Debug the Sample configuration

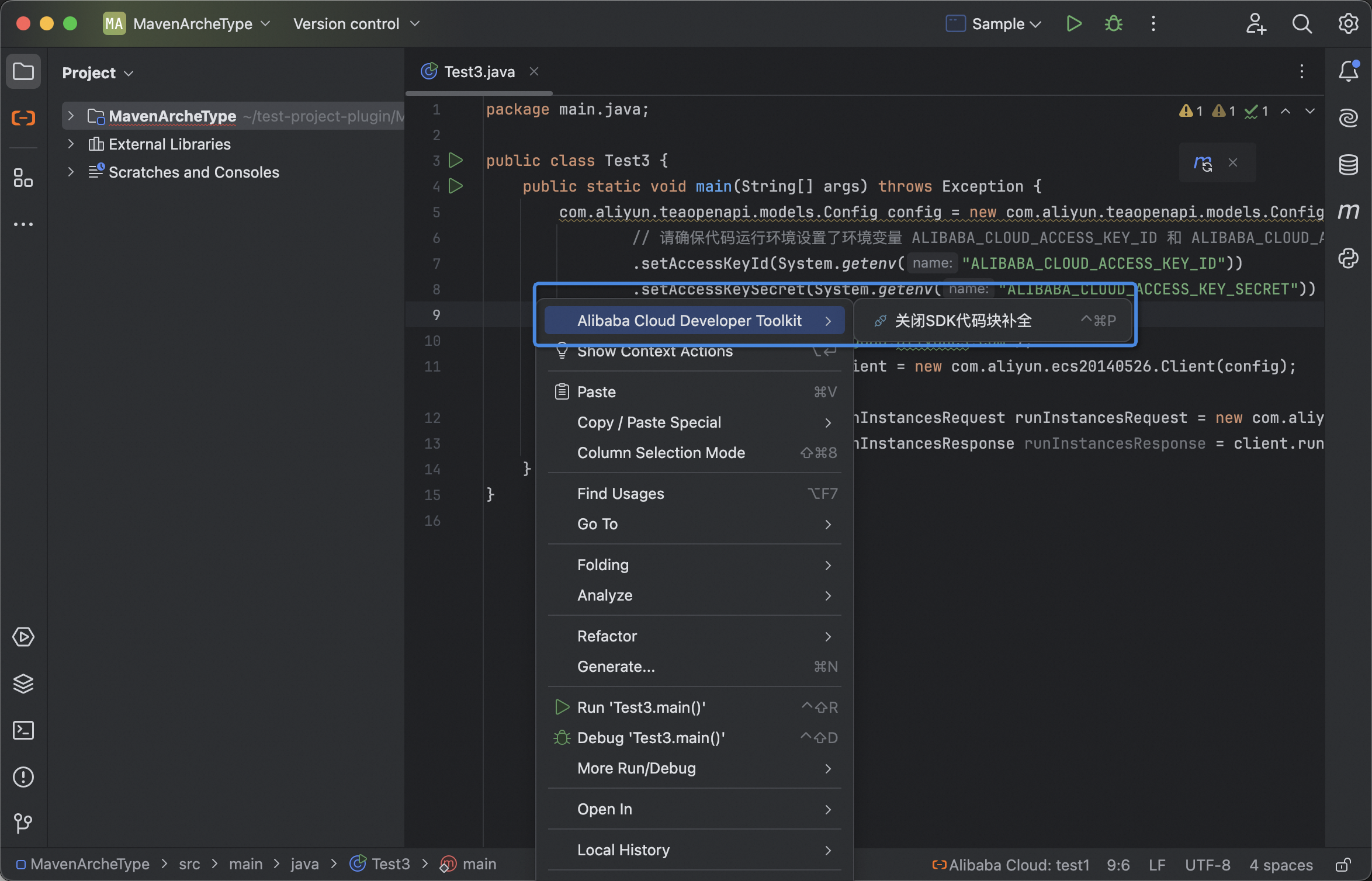point(1114,24)
